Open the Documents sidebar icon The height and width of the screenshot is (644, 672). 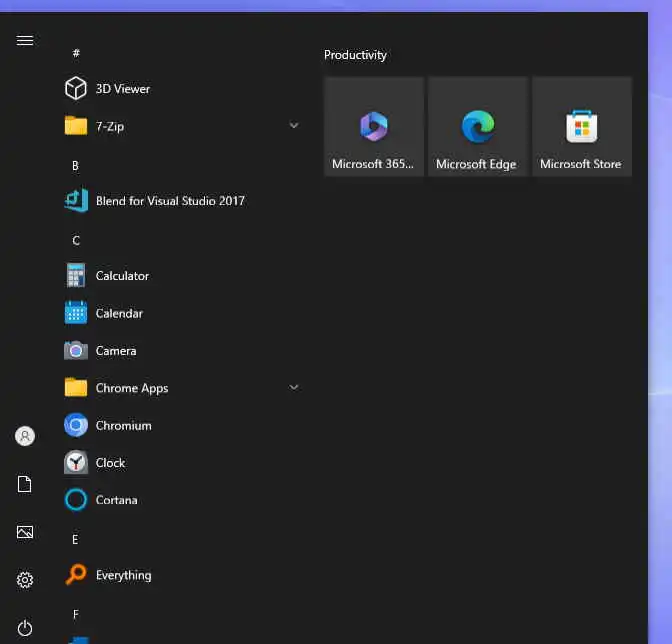coord(25,484)
